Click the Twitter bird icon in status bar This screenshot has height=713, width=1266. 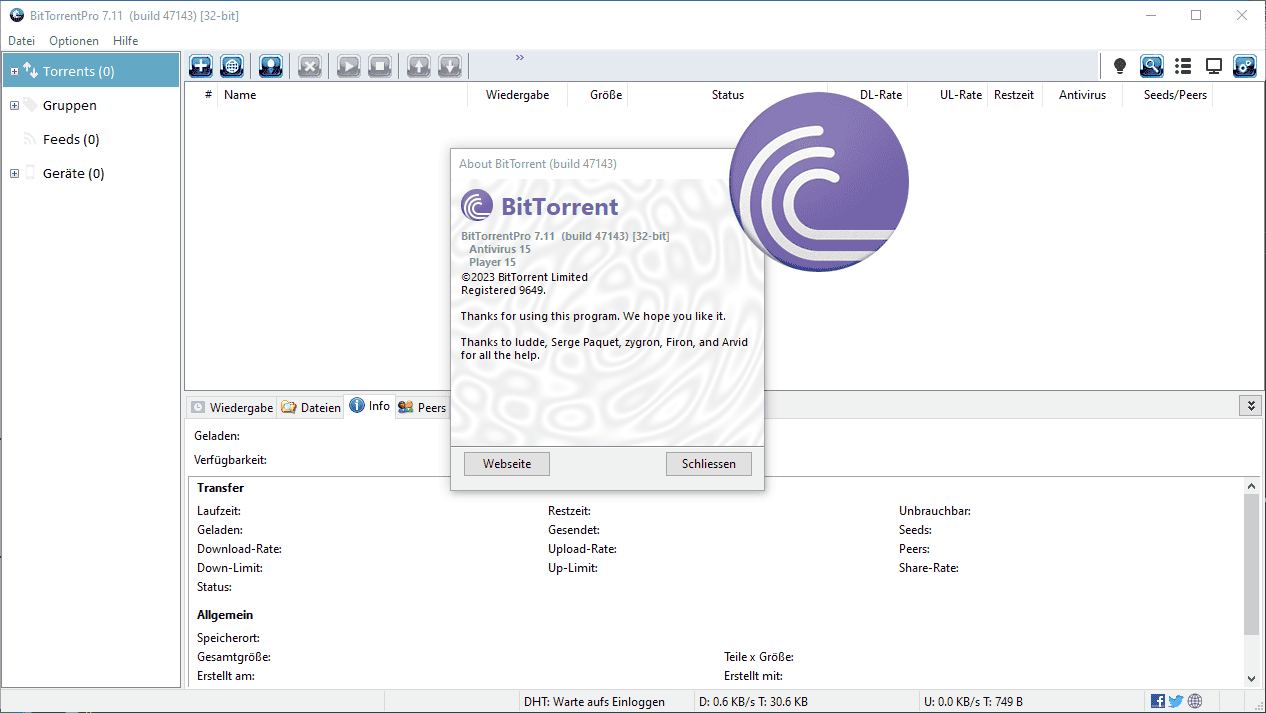click(x=1176, y=701)
